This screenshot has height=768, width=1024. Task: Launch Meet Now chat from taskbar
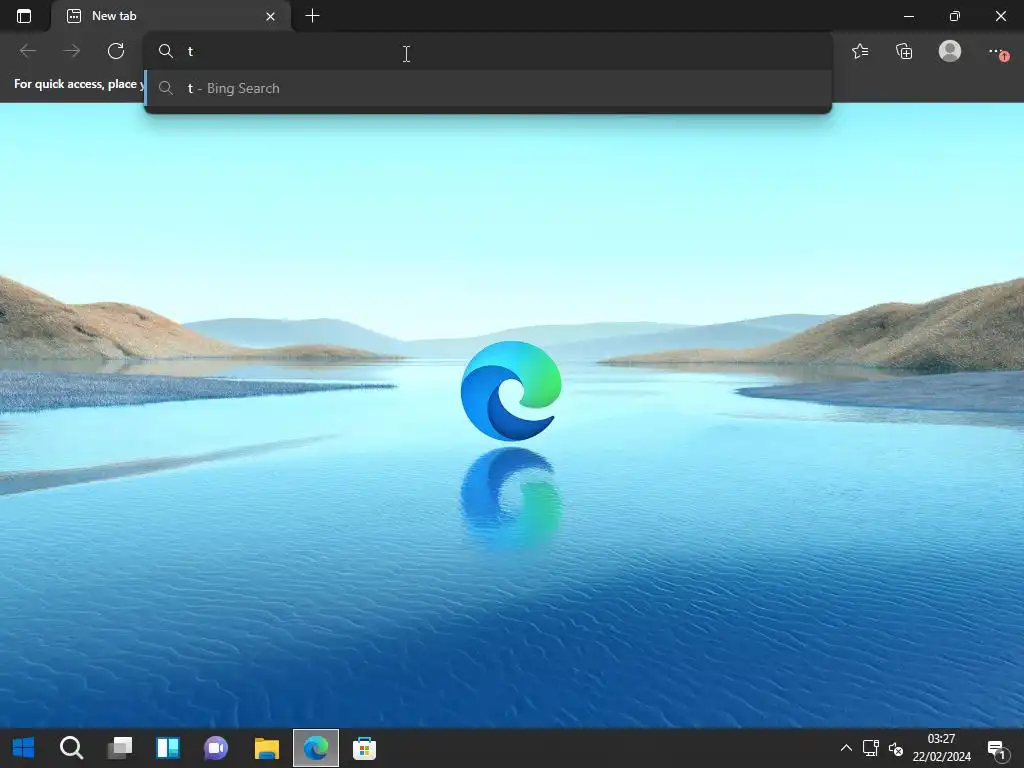pyautogui.click(x=216, y=748)
